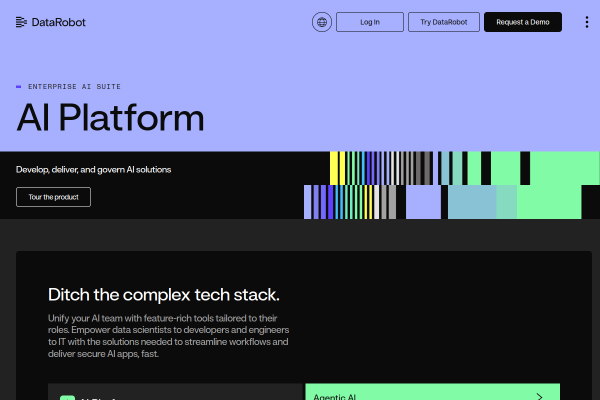
Task: Click the Log In button
Action: click(369, 22)
